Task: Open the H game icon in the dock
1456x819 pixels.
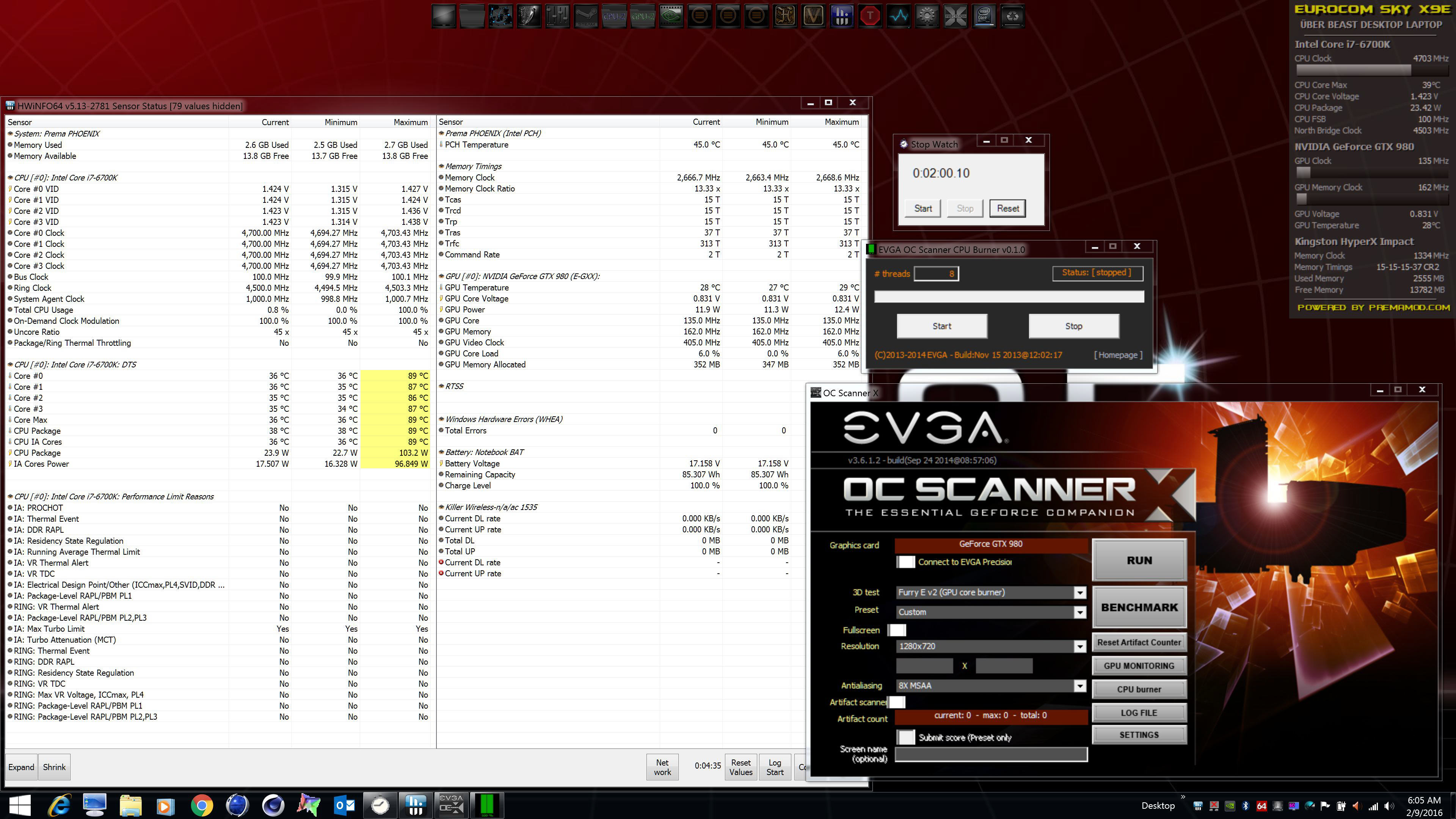Action: [784, 16]
